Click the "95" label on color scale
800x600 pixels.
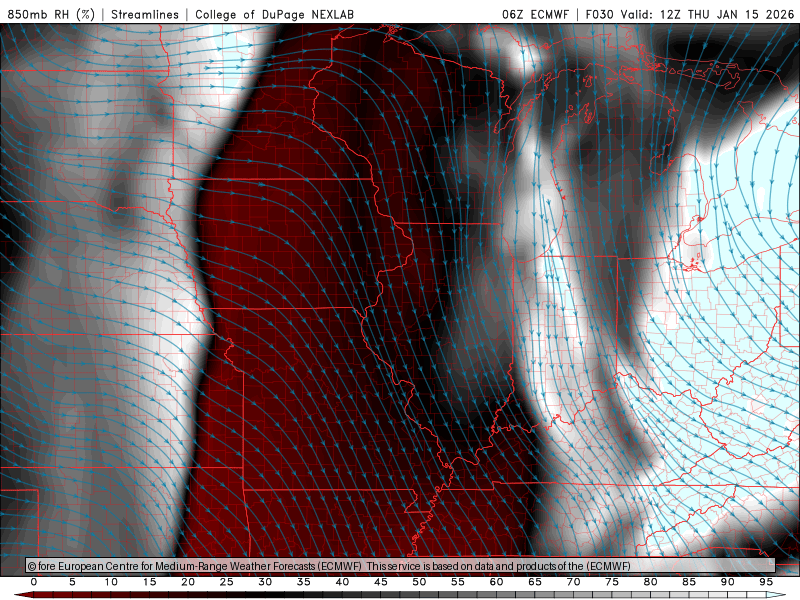766,582
